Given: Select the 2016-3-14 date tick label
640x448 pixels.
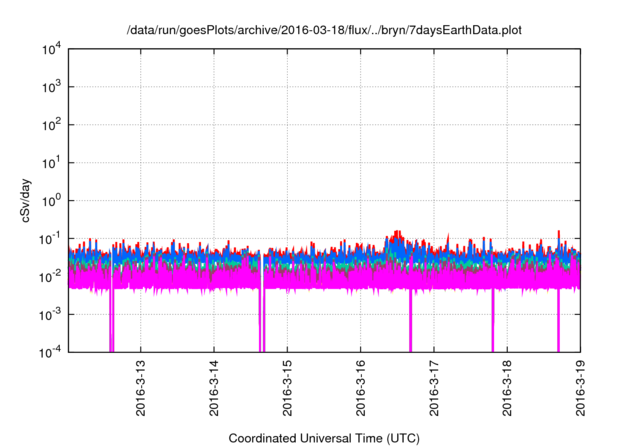Looking at the screenshot, I should [x=214, y=390].
